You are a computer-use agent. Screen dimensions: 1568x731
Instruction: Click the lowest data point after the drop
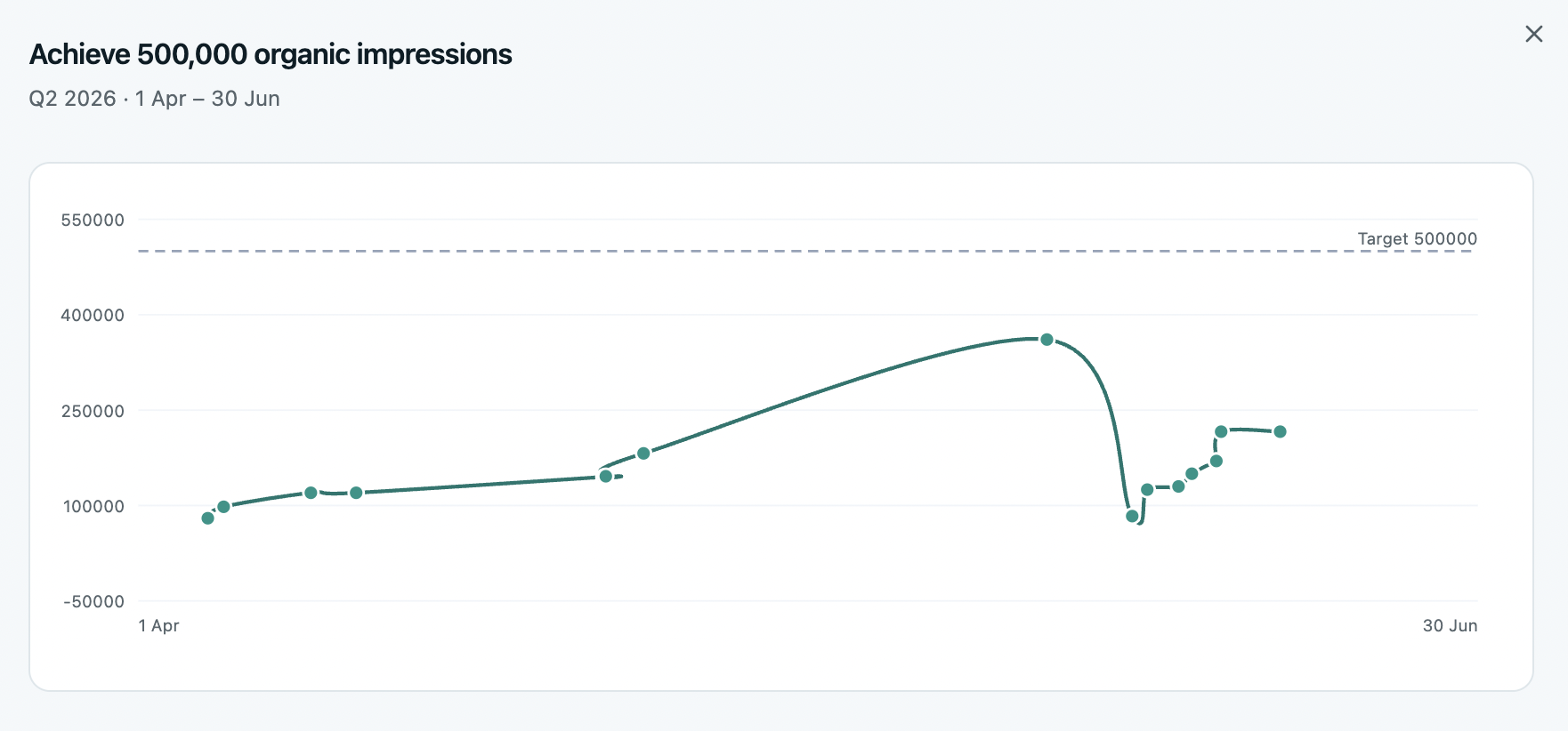click(x=1132, y=516)
